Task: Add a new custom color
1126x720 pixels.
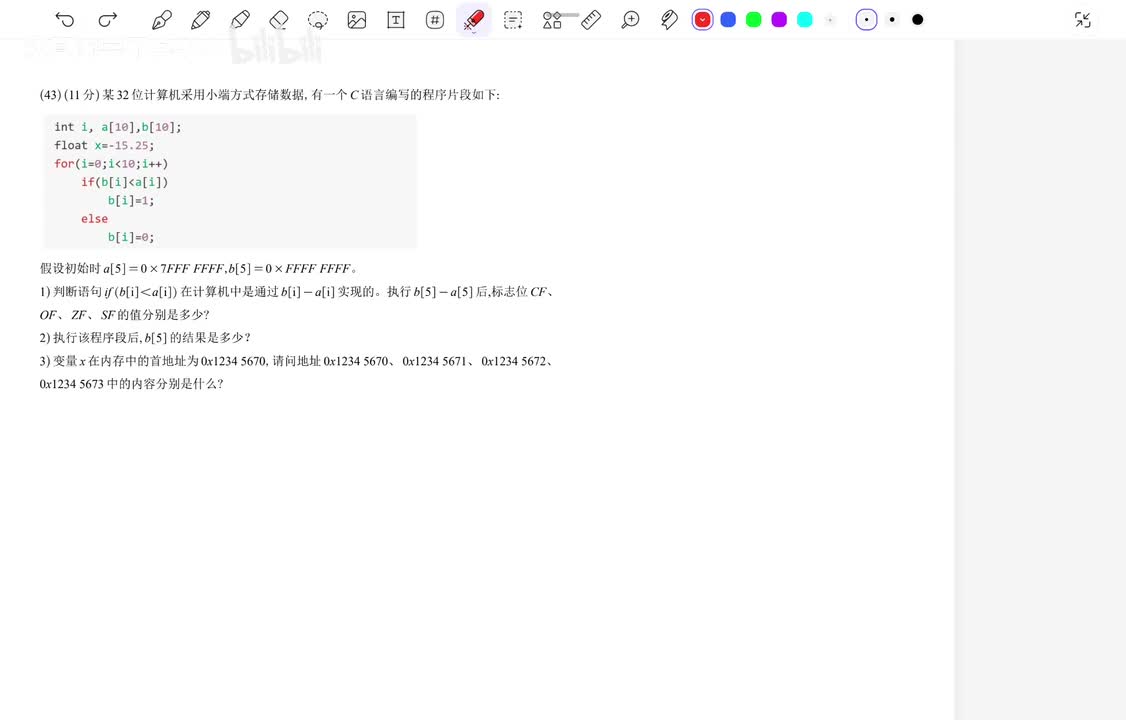Action: pyautogui.click(x=830, y=19)
